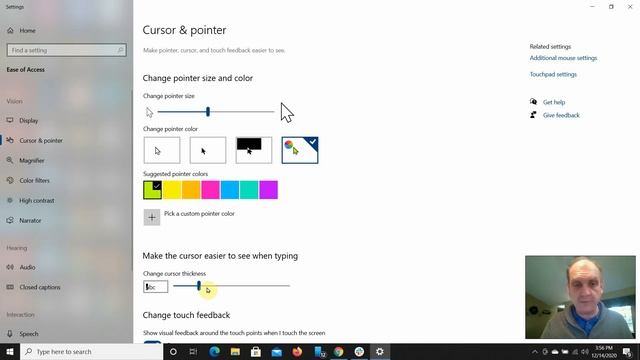This screenshot has height=360, width=640.
Task: Open High contrast settings
Action: pyautogui.click(x=36, y=201)
